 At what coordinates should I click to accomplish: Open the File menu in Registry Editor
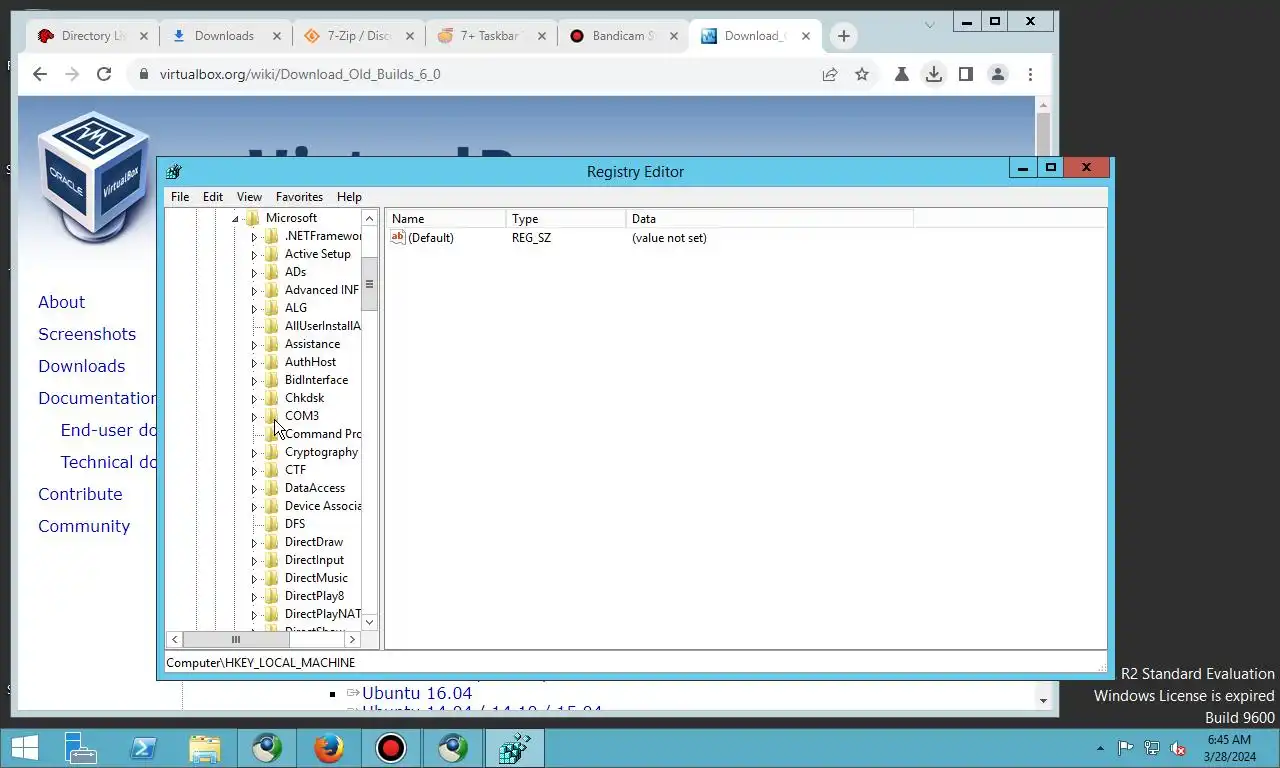[x=180, y=197]
